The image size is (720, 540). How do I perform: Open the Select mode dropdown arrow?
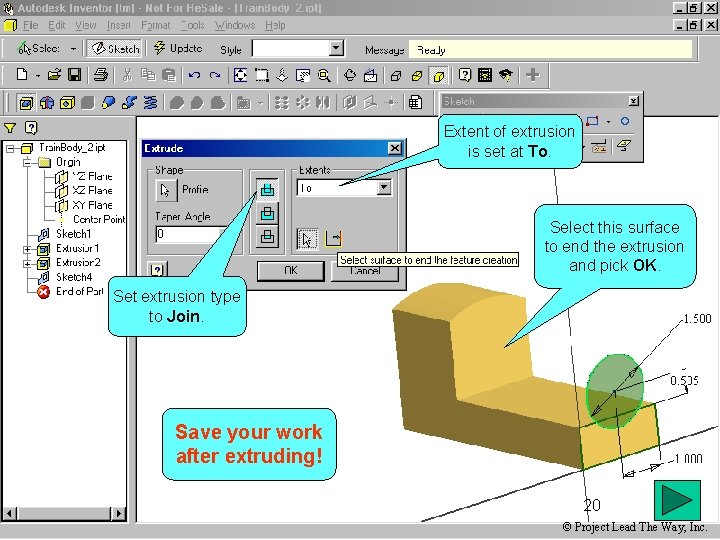73,49
